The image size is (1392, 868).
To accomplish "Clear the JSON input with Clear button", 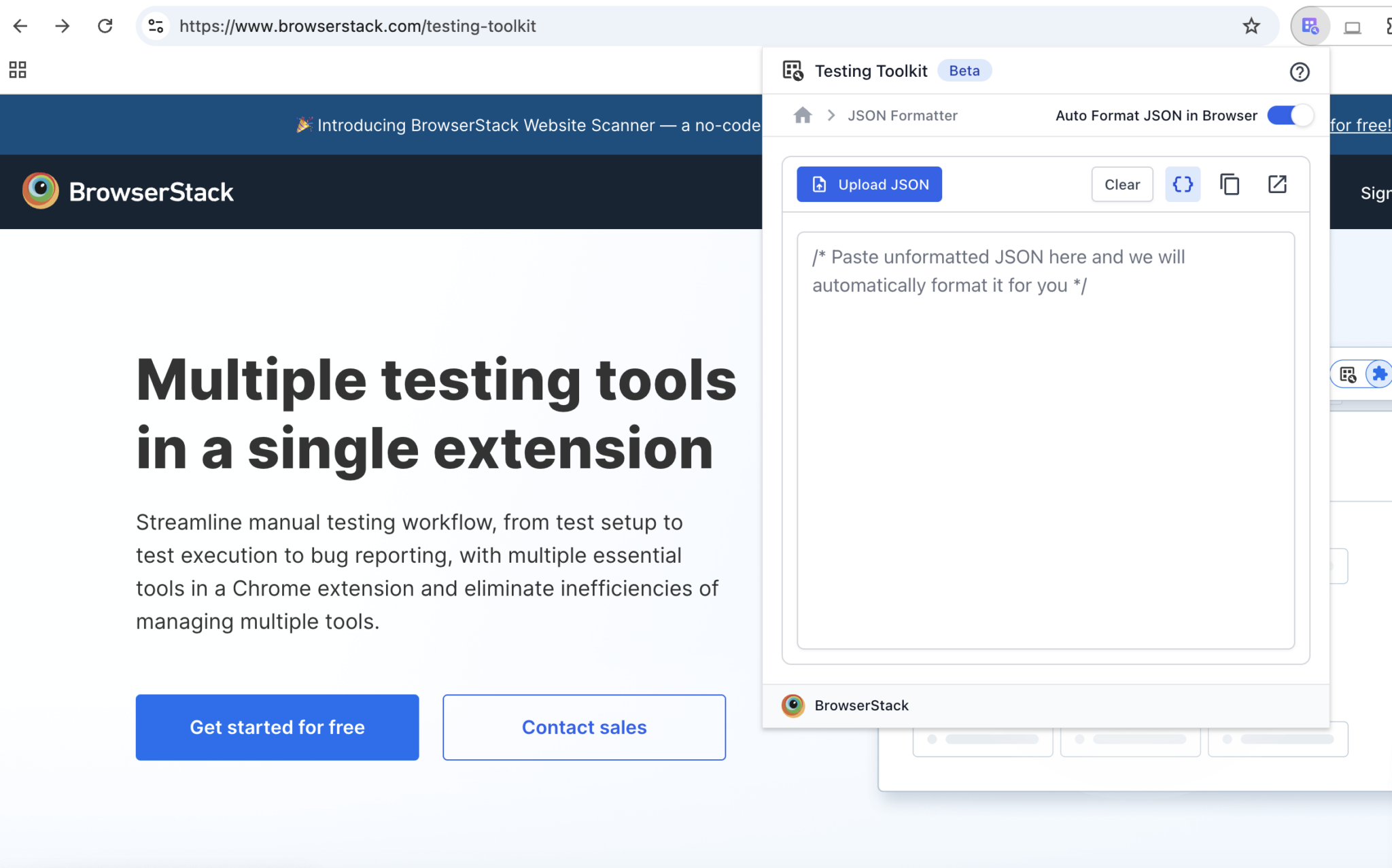I will point(1121,184).
